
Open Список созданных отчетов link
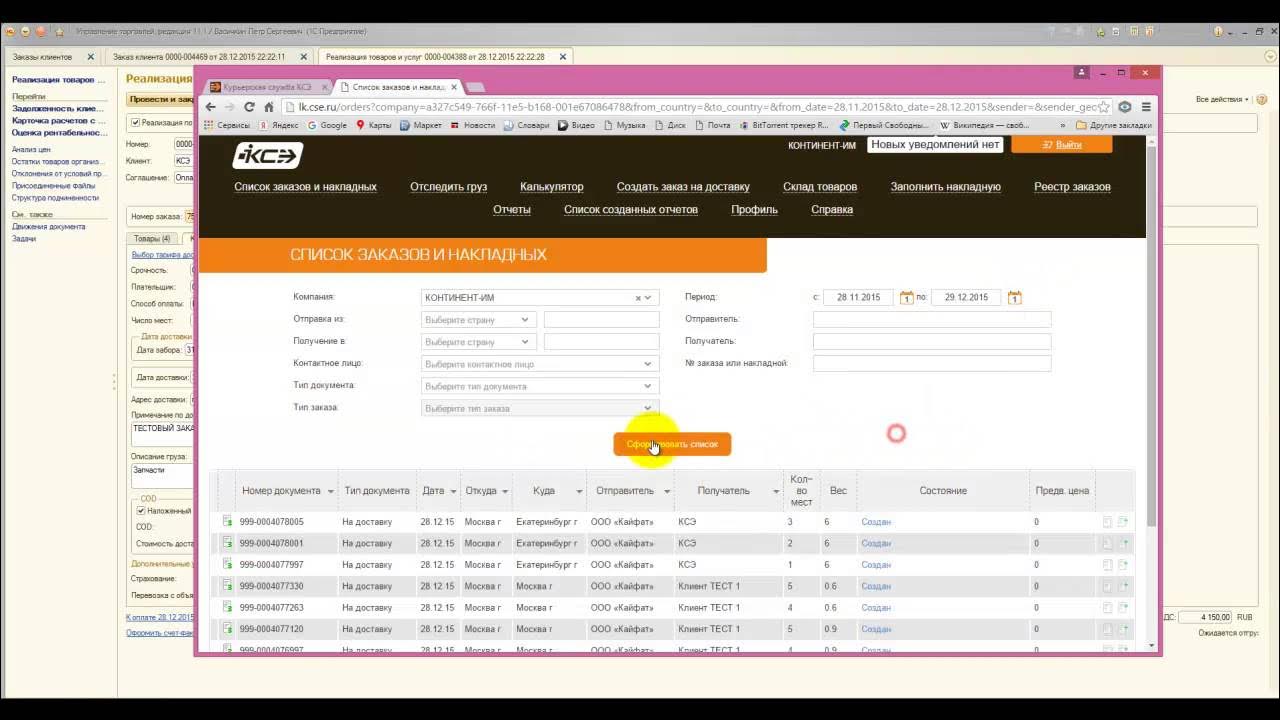pos(631,210)
